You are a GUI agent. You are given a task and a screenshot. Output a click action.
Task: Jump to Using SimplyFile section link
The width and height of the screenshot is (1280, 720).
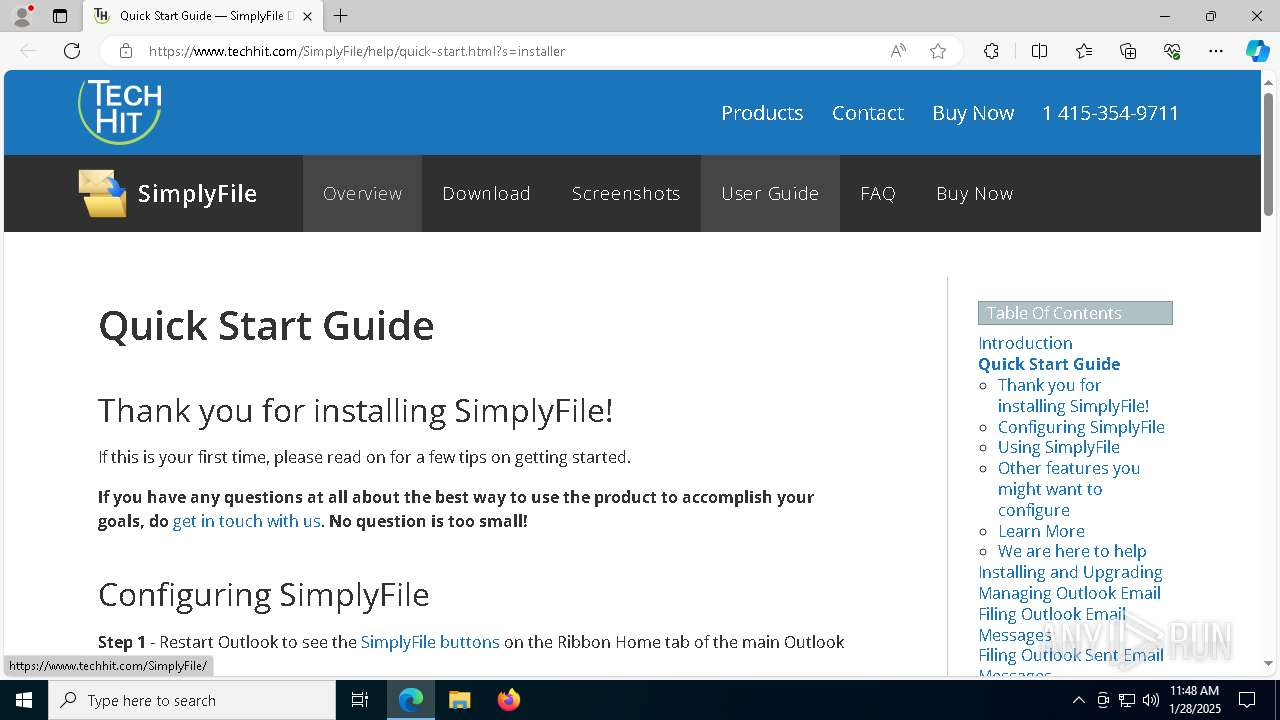pyautogui.click(x=1059, y=447)
